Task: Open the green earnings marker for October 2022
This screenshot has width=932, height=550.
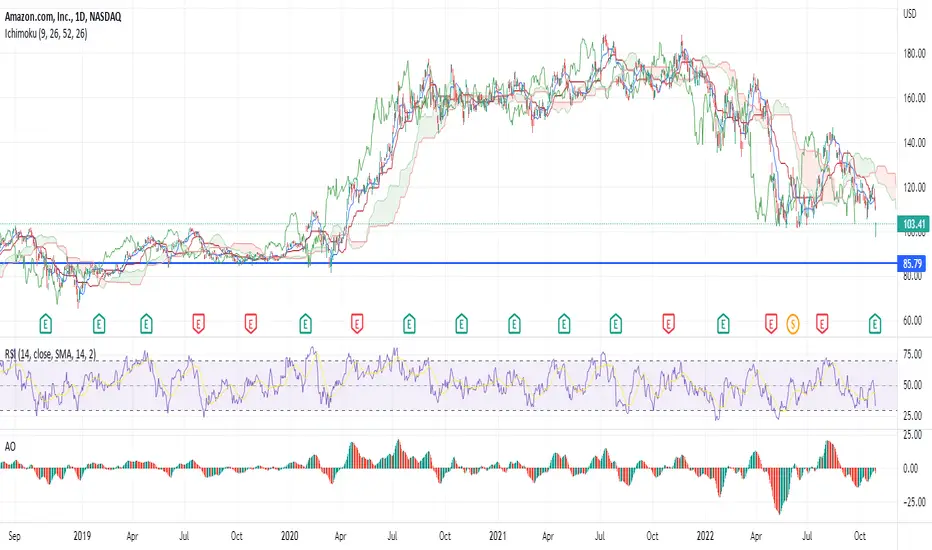Action: [x=875, y=324]
